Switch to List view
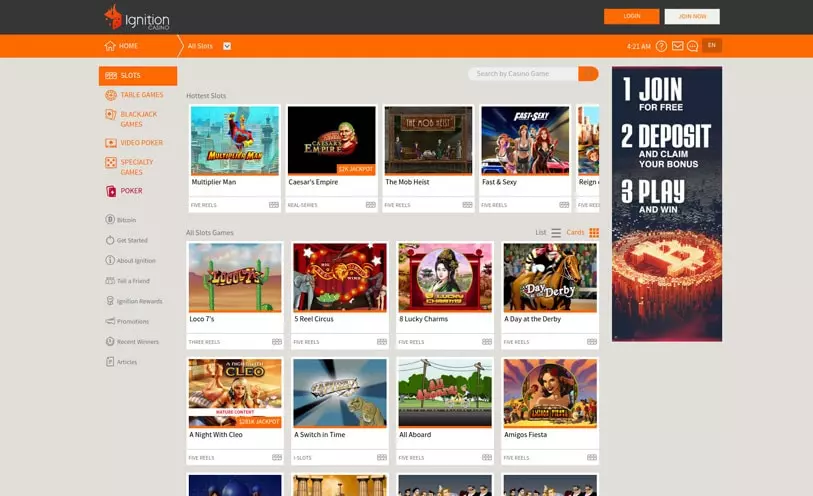 click(548, 233)
